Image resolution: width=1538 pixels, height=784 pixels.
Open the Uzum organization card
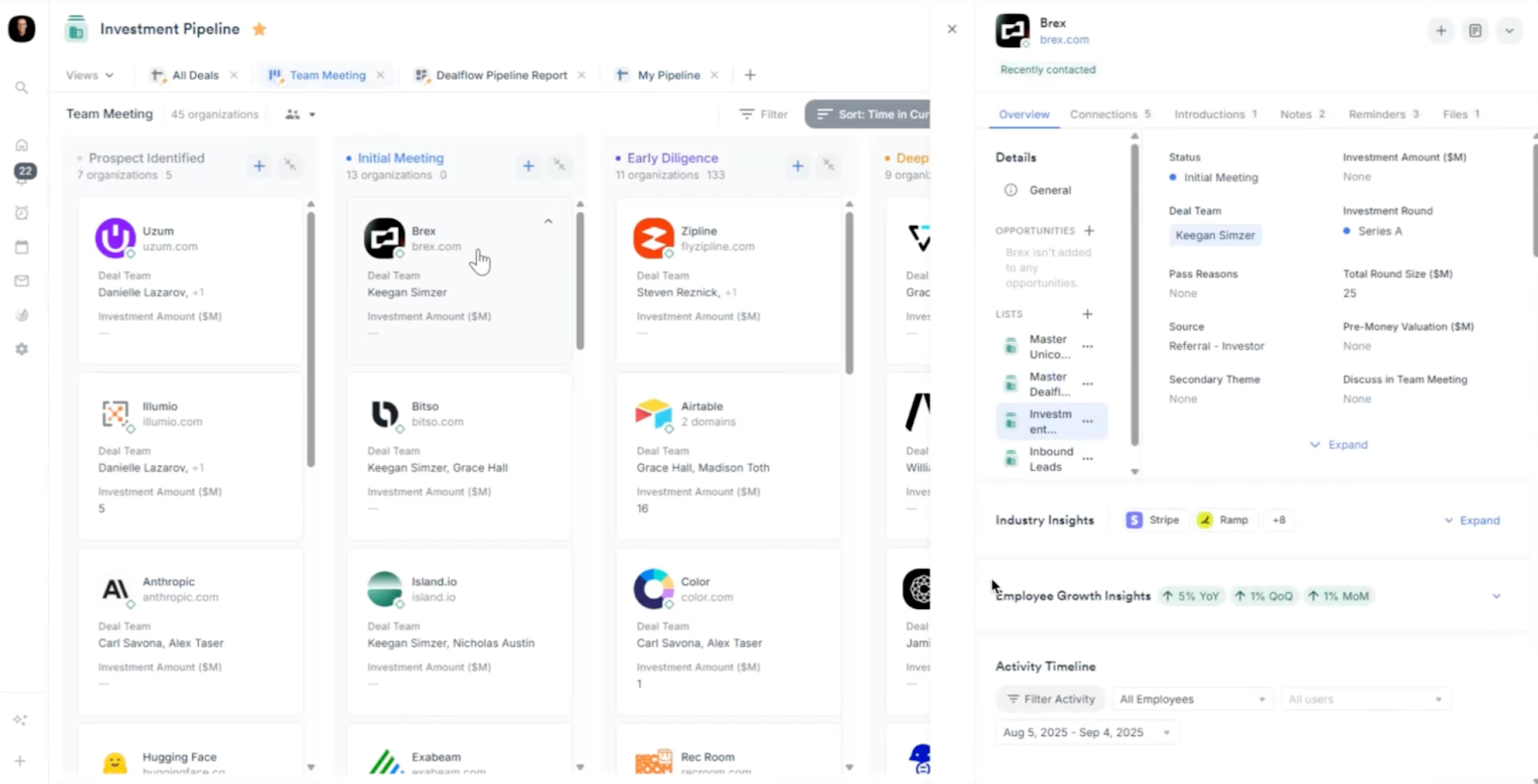point(190,281)
